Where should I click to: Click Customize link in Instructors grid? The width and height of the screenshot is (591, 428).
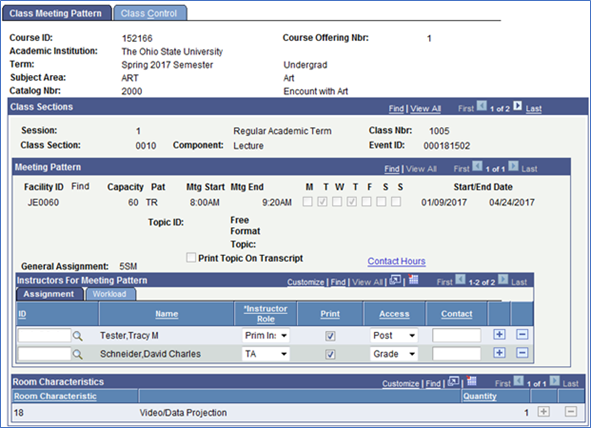(x=306, y=282)
